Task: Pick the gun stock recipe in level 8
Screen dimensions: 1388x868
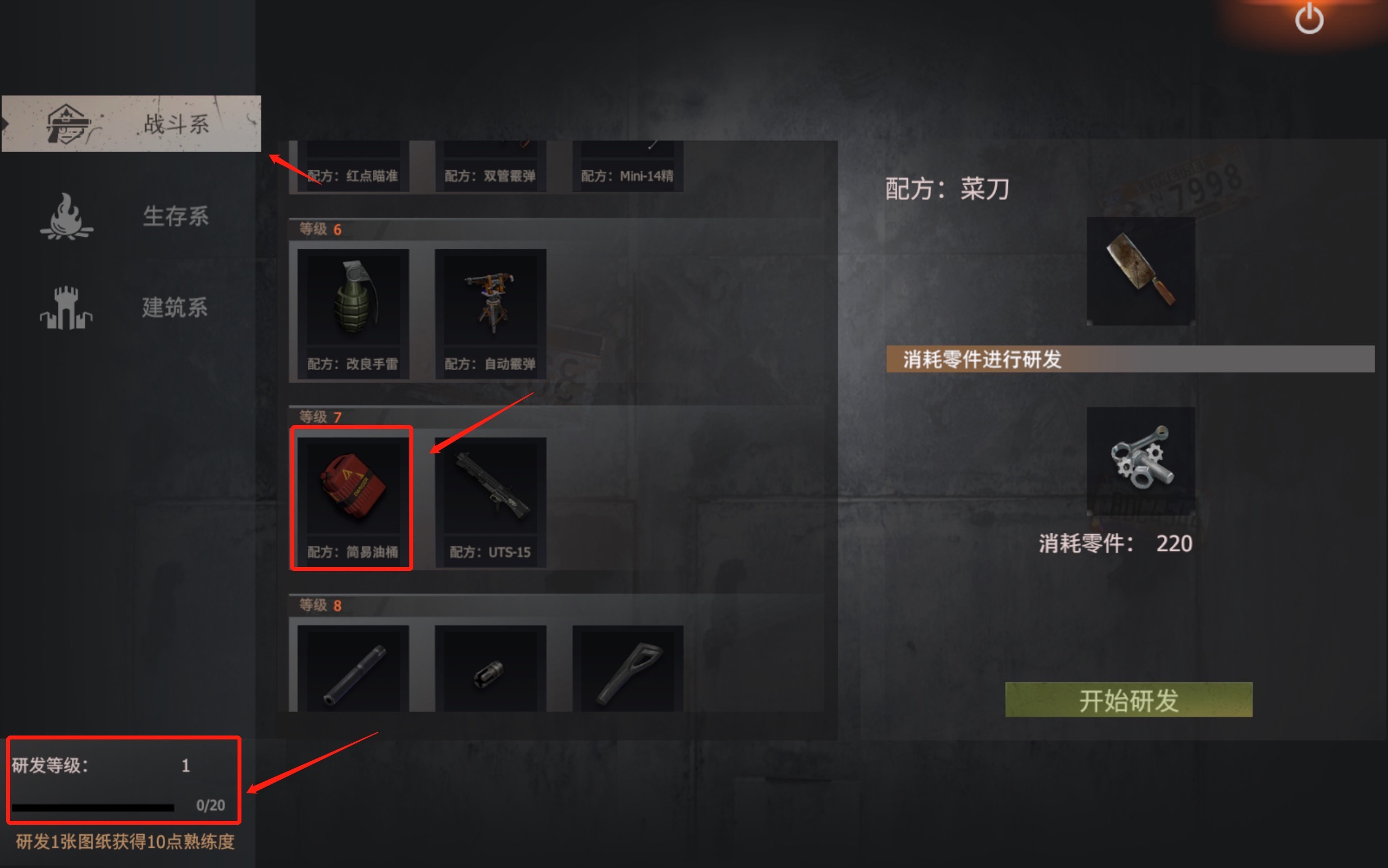Action: 627,669
